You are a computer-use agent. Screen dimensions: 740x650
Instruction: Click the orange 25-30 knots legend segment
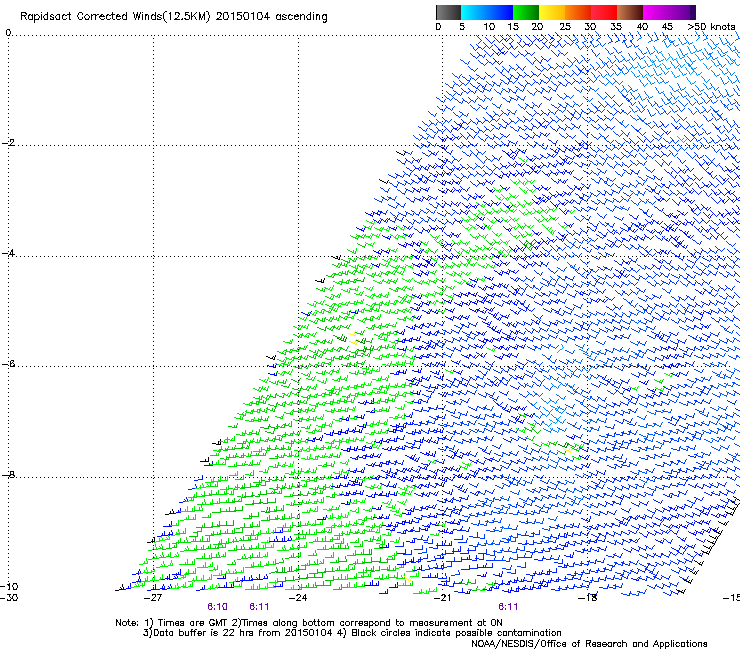pyautogui.click(x=578, y=12)
